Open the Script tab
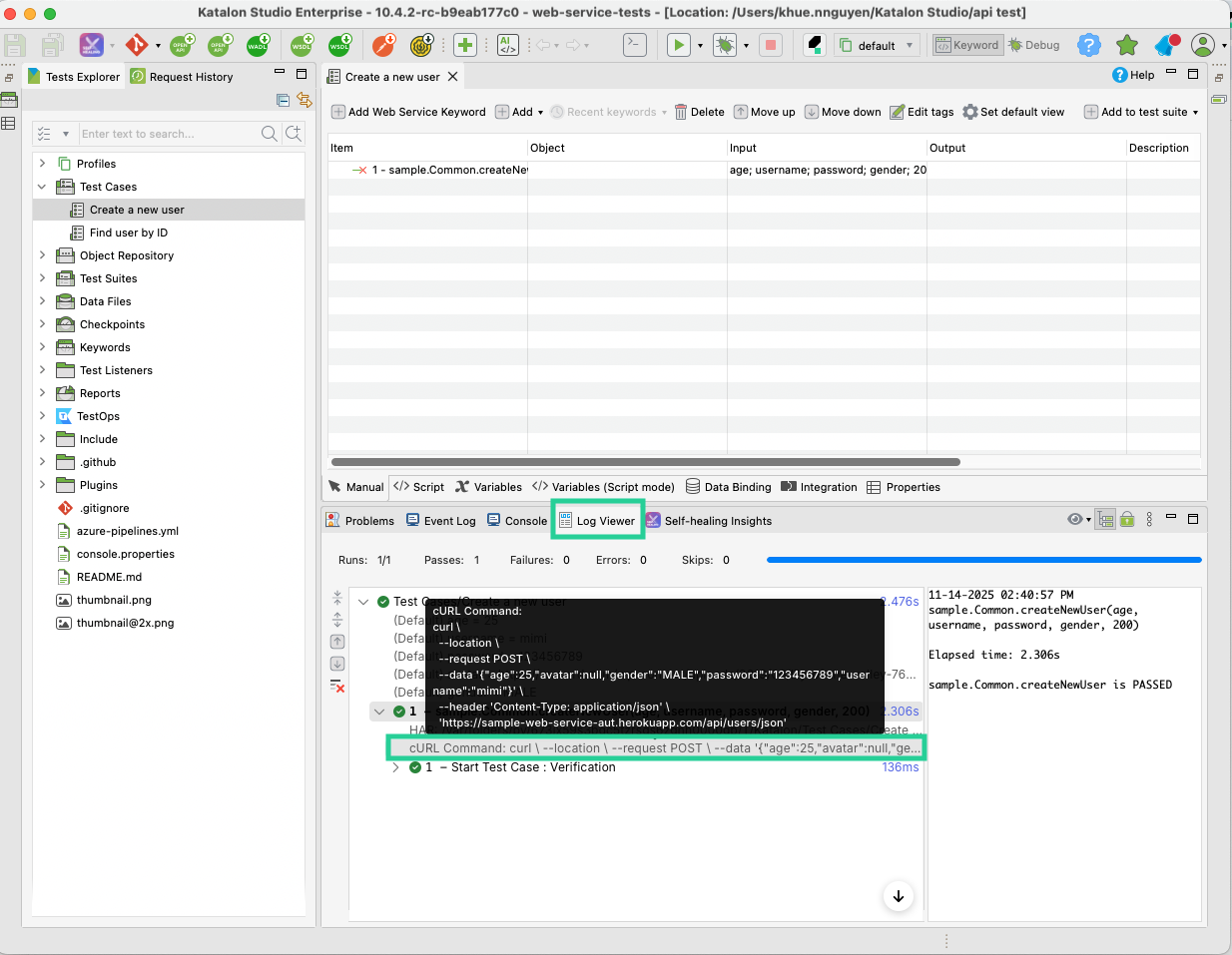 click(x=419, y=487)
